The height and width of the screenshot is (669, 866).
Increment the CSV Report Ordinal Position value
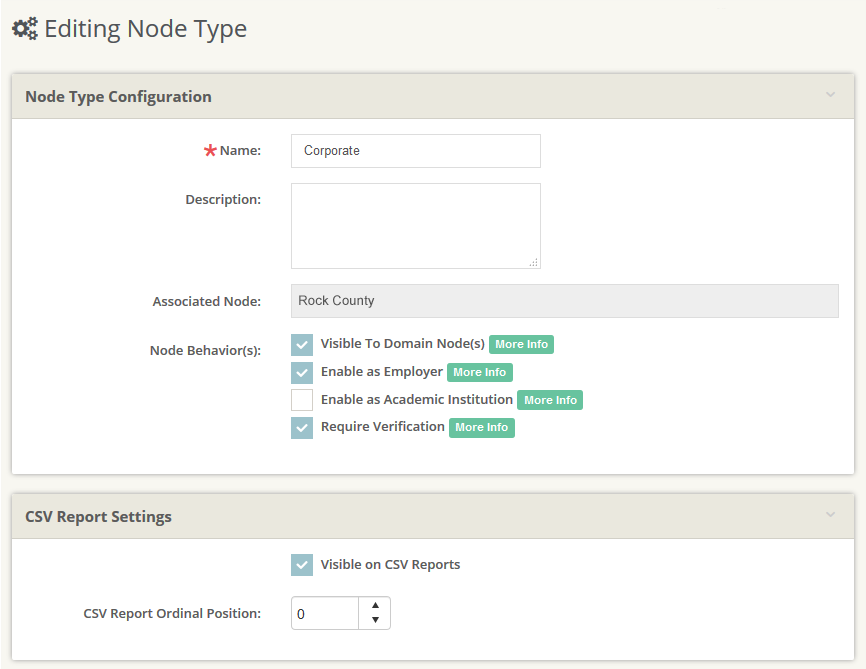click(x=375, y=606)
